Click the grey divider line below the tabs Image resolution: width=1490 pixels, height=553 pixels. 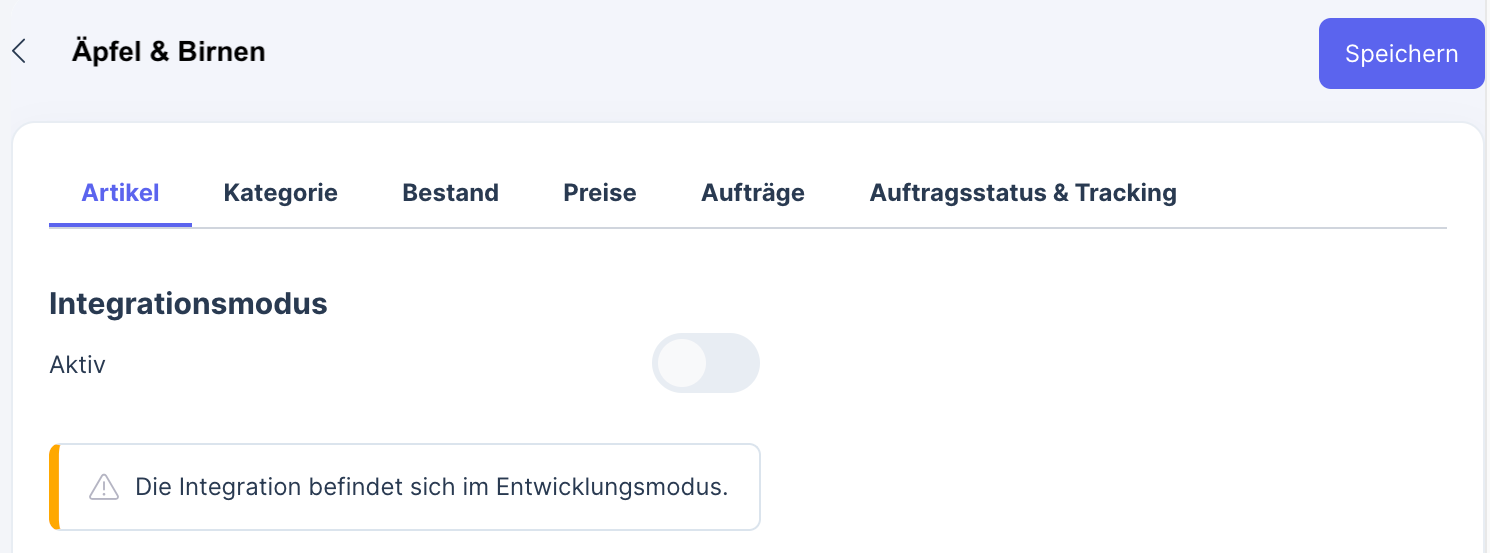pos(800,228)
